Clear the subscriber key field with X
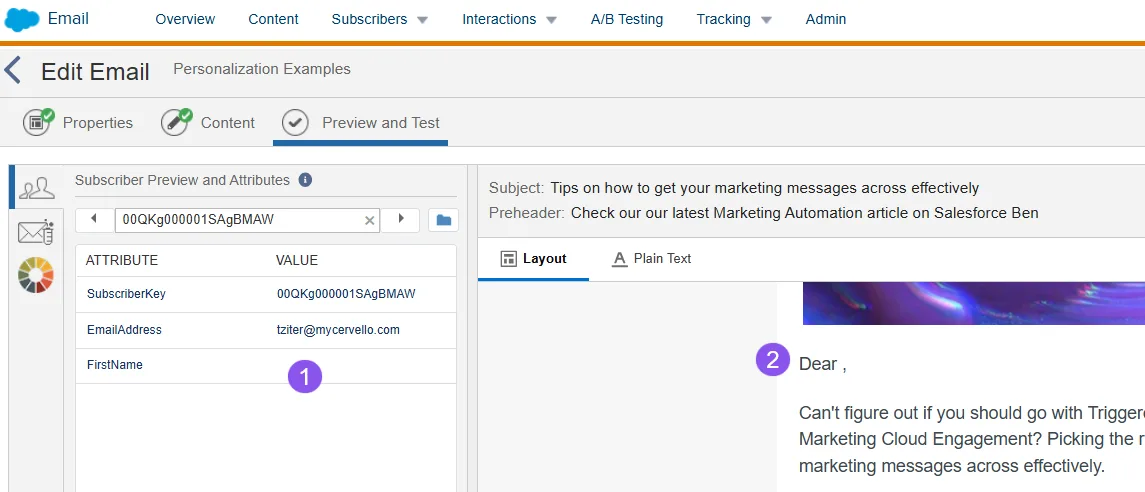This screenshot has height=492, width=1145. (x=369, y=220)
